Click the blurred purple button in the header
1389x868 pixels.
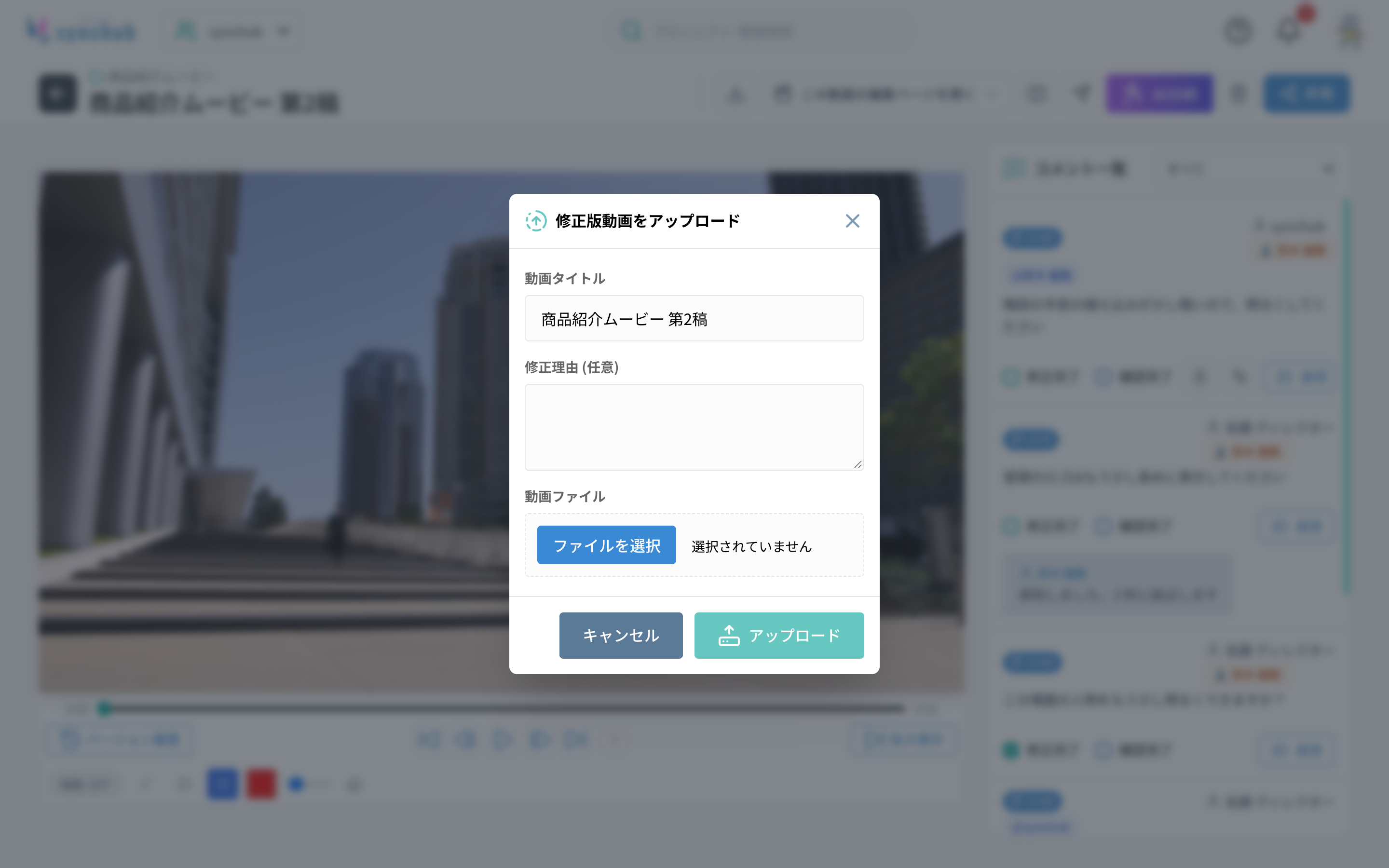(1159, 94)
